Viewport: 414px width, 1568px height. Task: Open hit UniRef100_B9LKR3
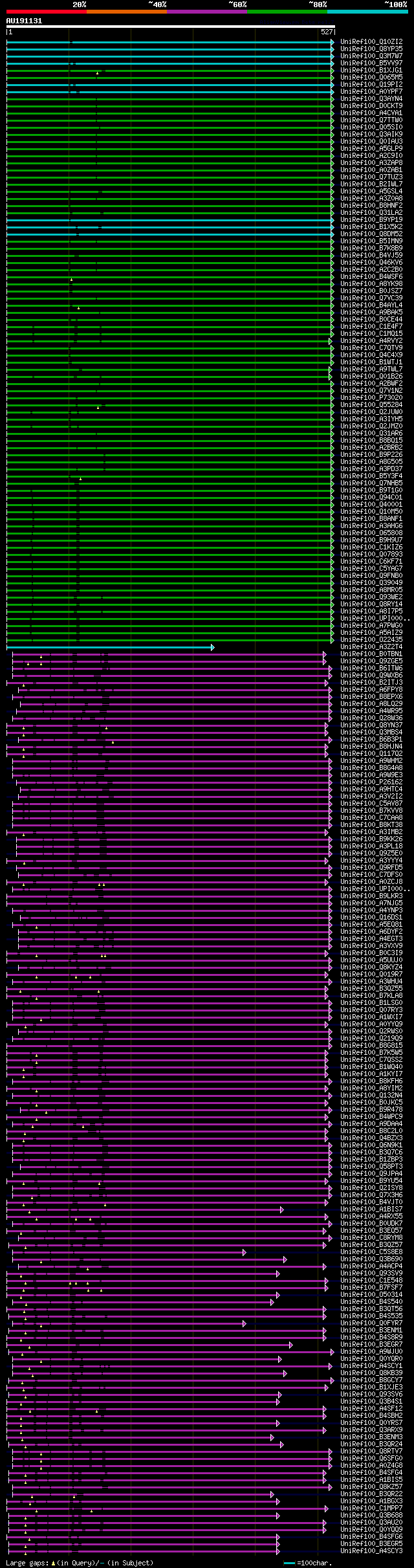click(x=371, y=896)
